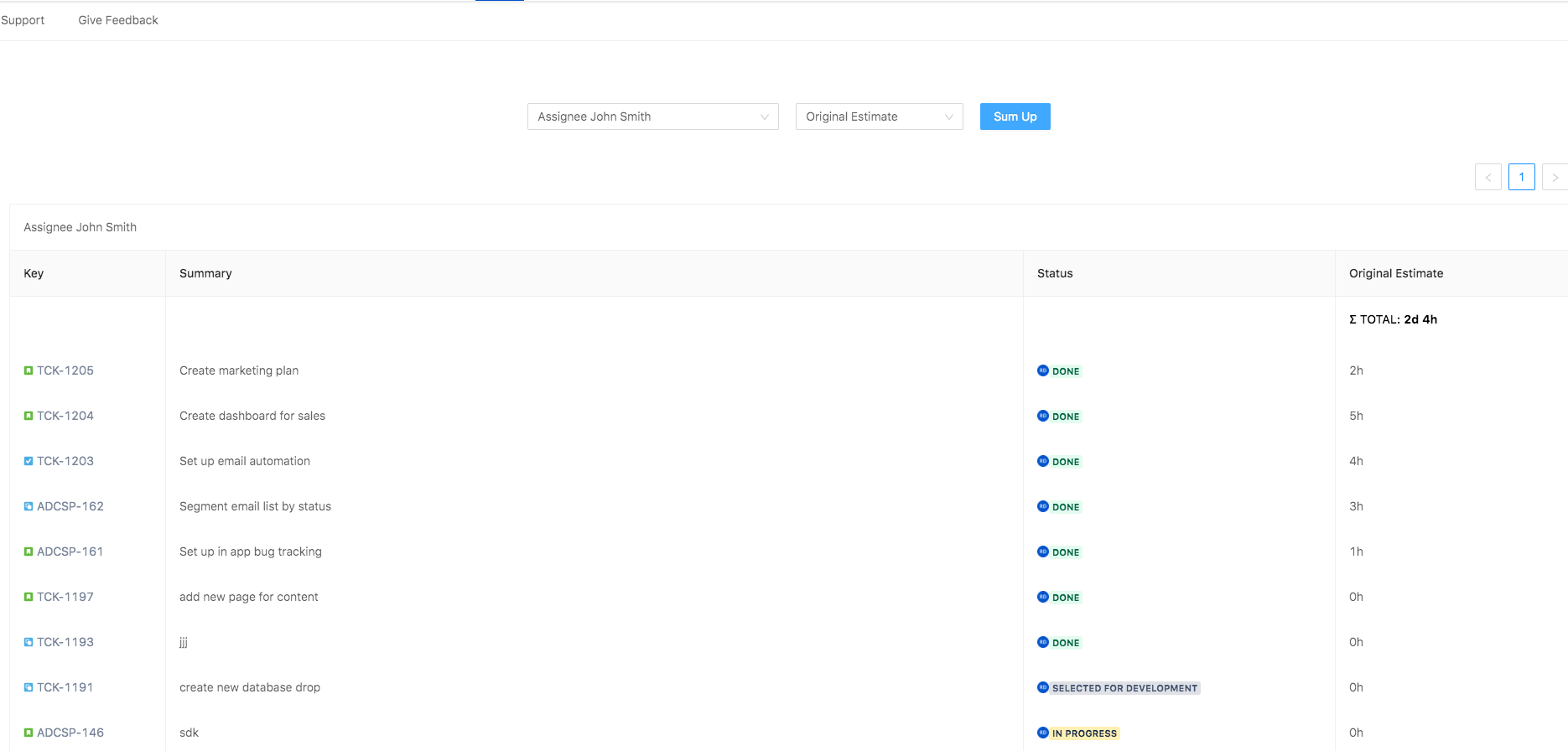Click the IN PROGRESS status badge
Screen dimensions: 1568x751
(x=1085, y=733)
